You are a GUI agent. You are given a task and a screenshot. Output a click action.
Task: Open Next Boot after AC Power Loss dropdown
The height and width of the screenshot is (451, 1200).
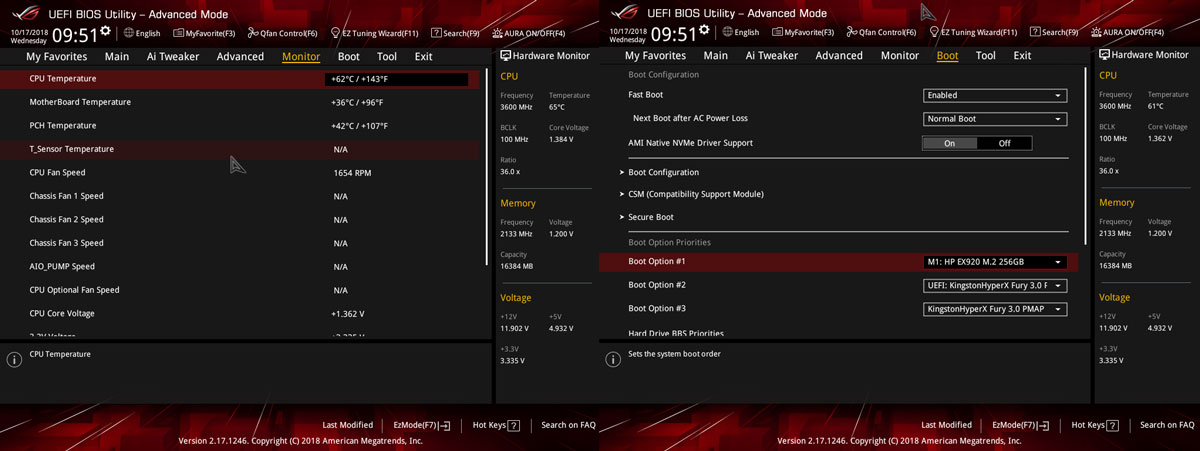point(995,119)
